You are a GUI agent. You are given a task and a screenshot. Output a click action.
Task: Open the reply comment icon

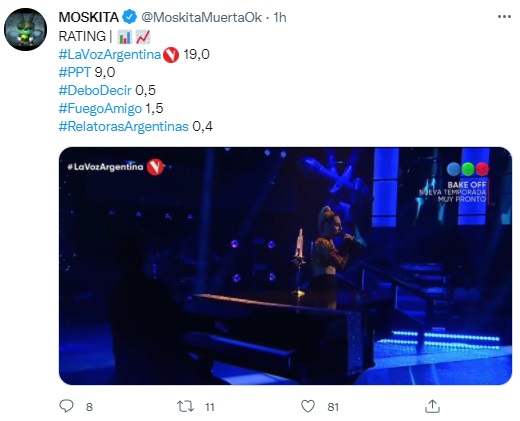(66, 406)
